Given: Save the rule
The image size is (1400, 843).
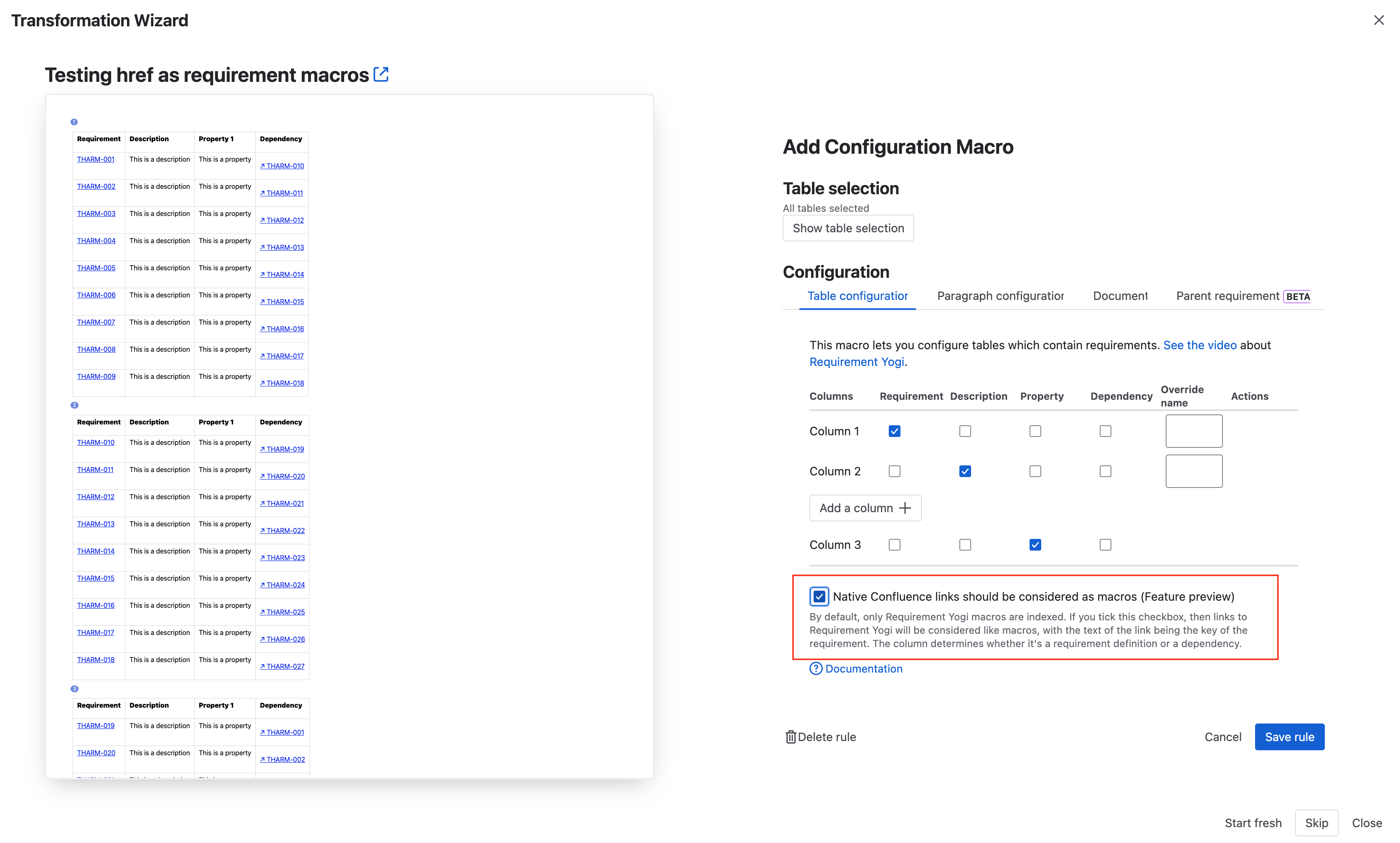Looking at the screenshot, I should click(x=1289, y=737).
